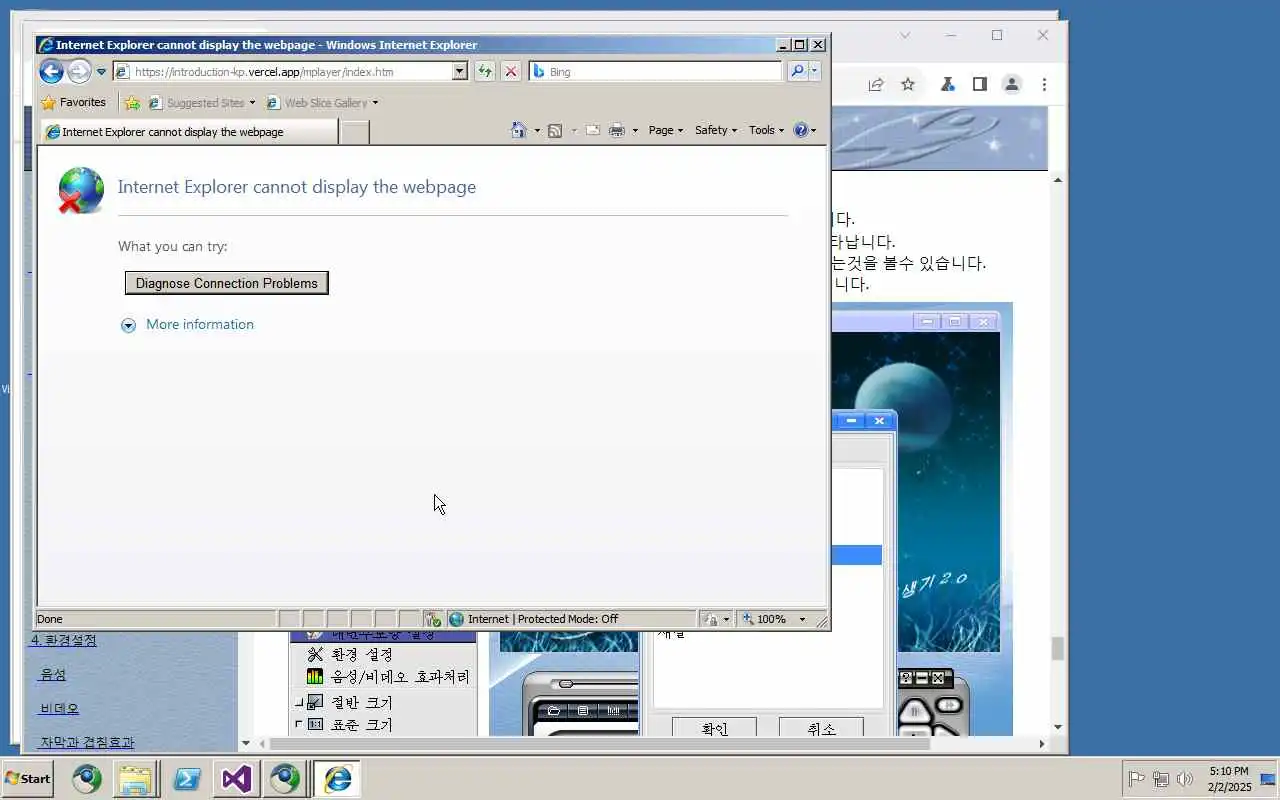Click the Bing search box
The image size is (1280, 800).
(655, 71)
